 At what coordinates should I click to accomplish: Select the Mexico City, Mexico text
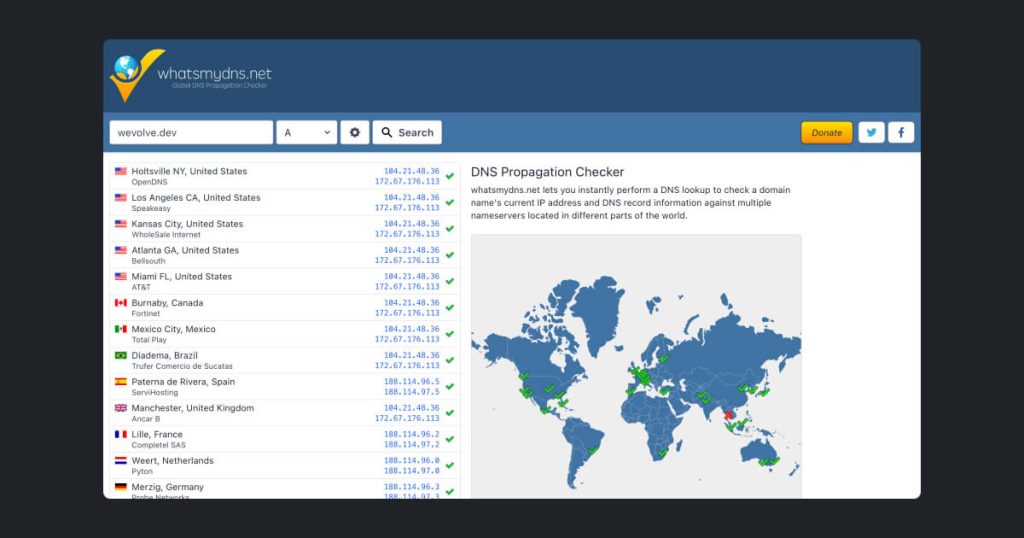[x=174, y=329]
